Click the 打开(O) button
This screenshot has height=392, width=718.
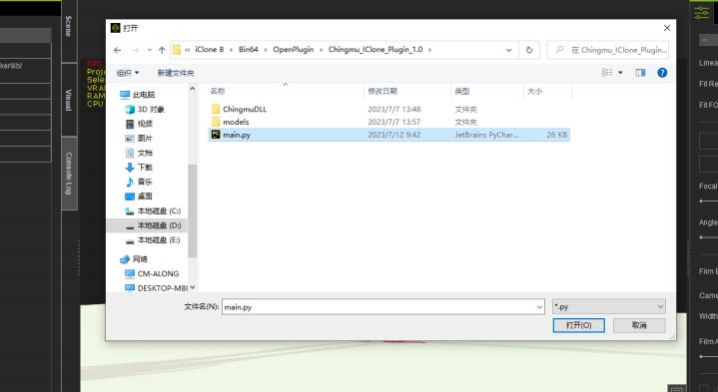coord(579,325)
